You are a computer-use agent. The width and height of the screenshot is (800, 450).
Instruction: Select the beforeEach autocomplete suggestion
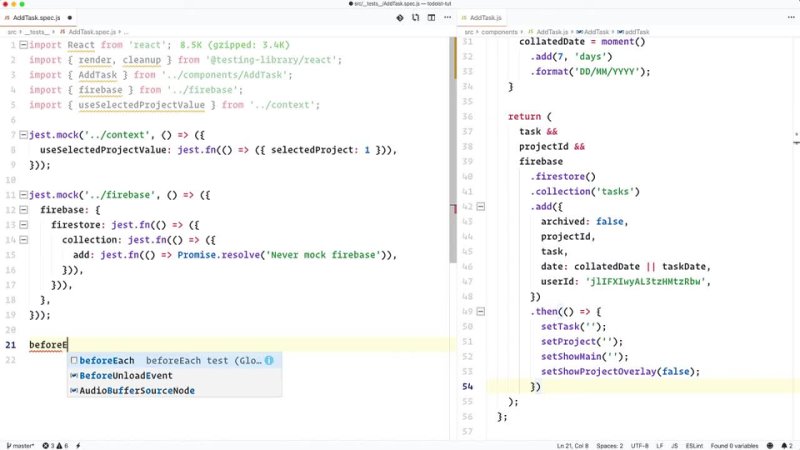click(174, 360)
